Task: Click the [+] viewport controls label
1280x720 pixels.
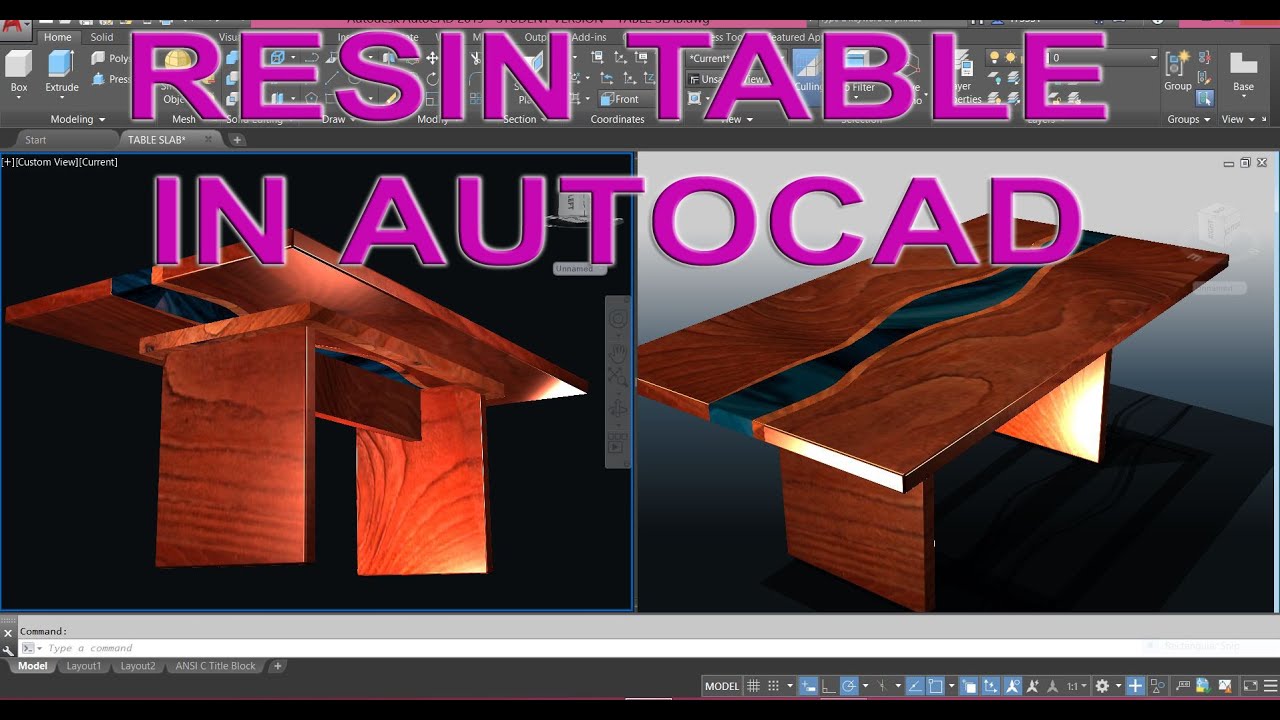Action: click(x=8, y=162)
